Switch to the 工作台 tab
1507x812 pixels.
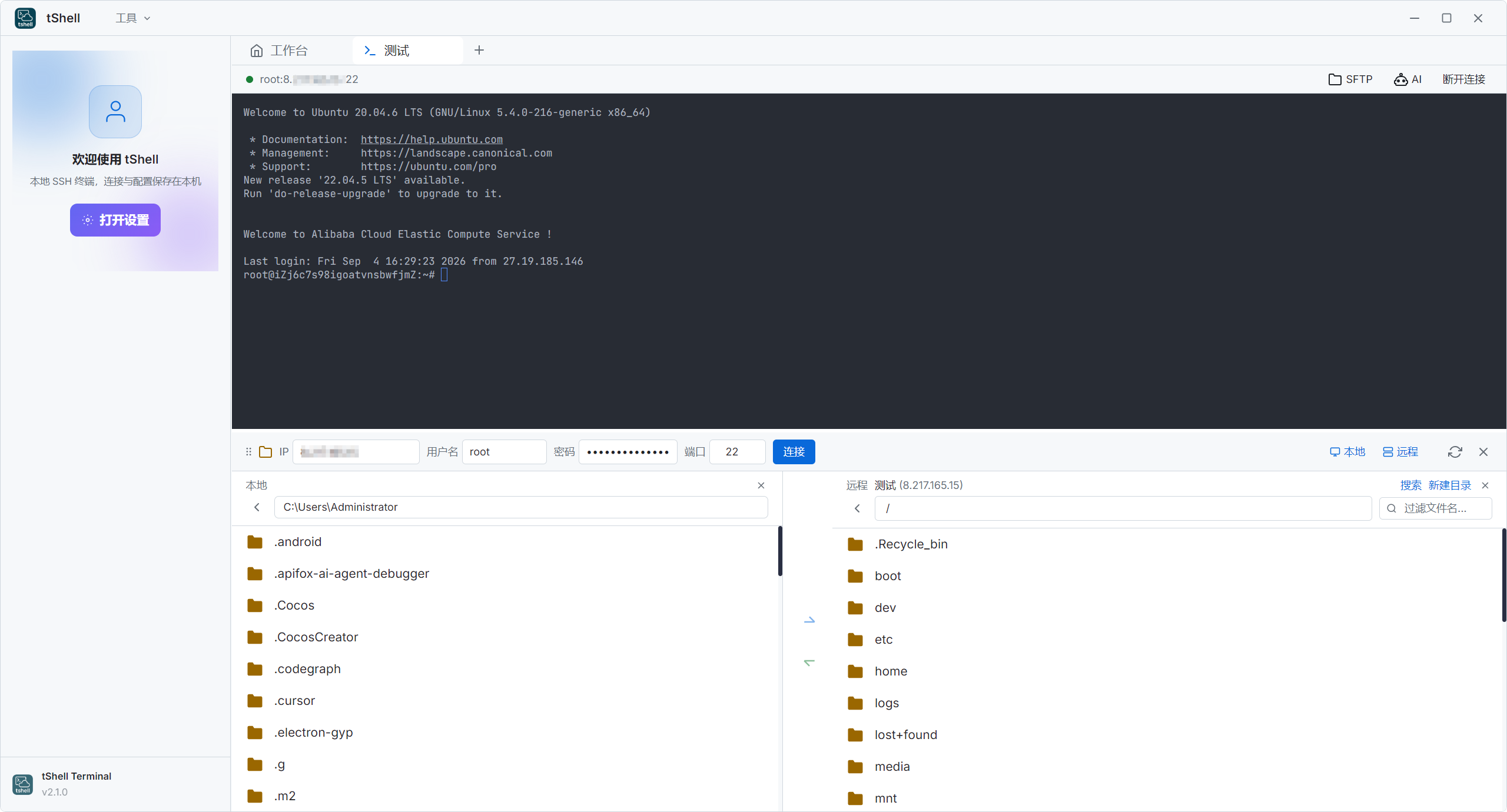(279, 51)
